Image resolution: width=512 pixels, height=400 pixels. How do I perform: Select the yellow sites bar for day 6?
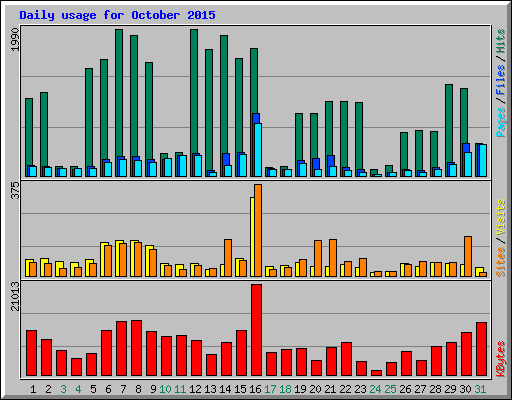(103, 260)
